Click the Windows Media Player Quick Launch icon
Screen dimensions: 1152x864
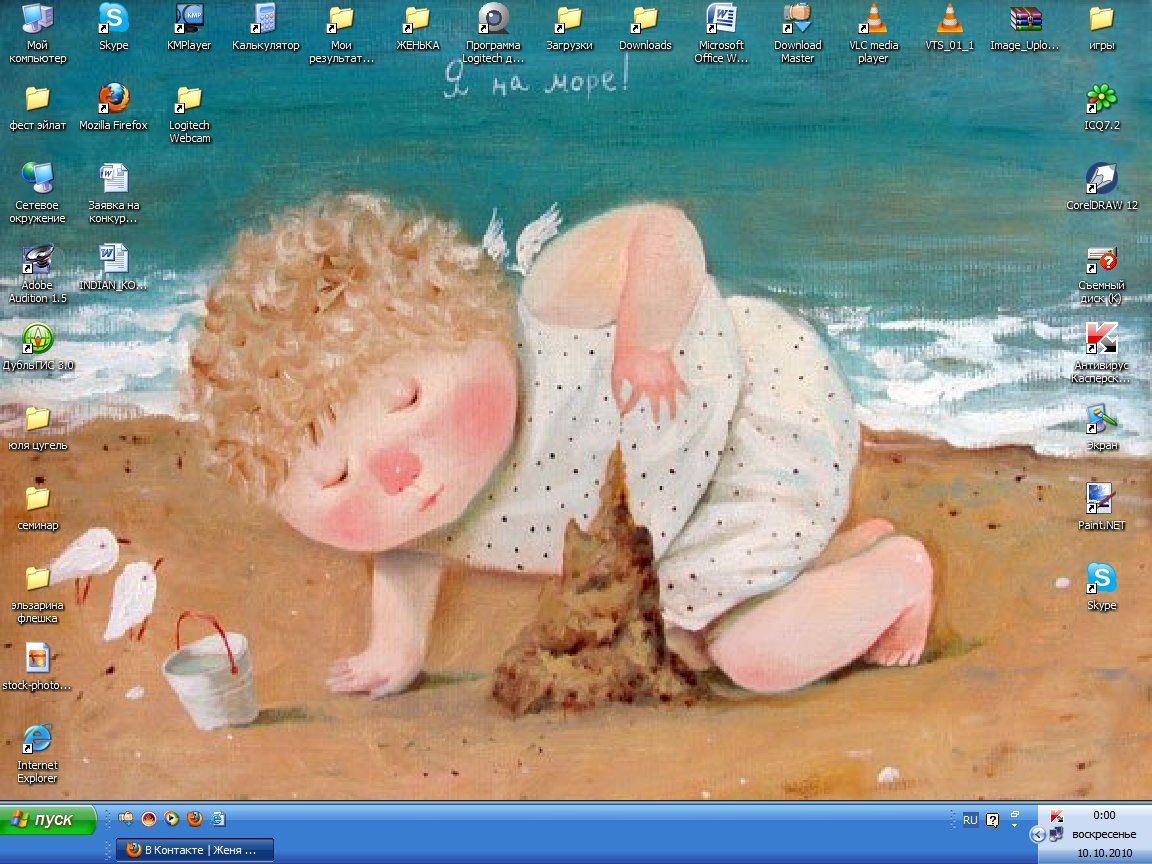coord(172,818)
